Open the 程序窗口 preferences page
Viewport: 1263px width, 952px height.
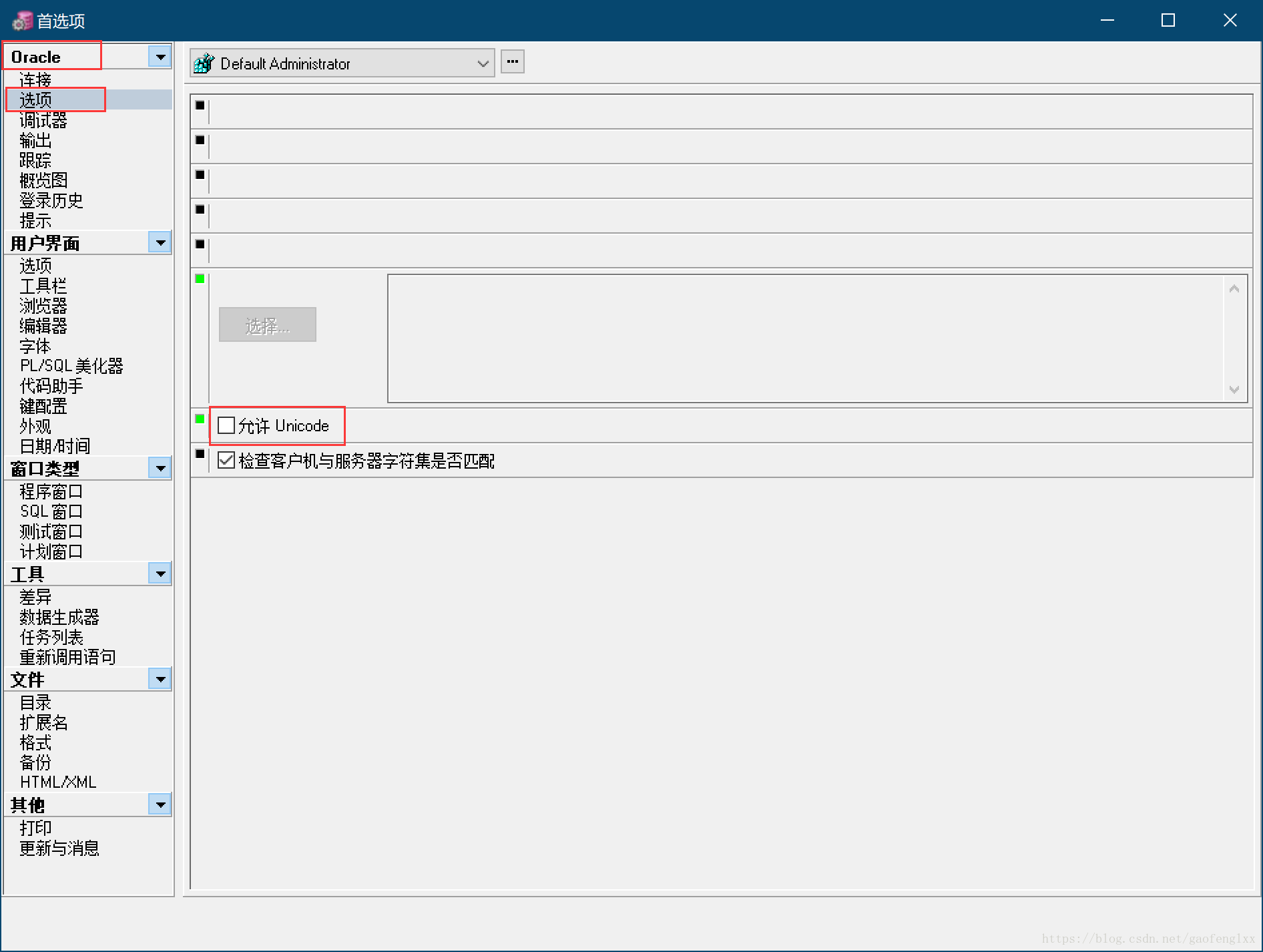tap(51, 491)
